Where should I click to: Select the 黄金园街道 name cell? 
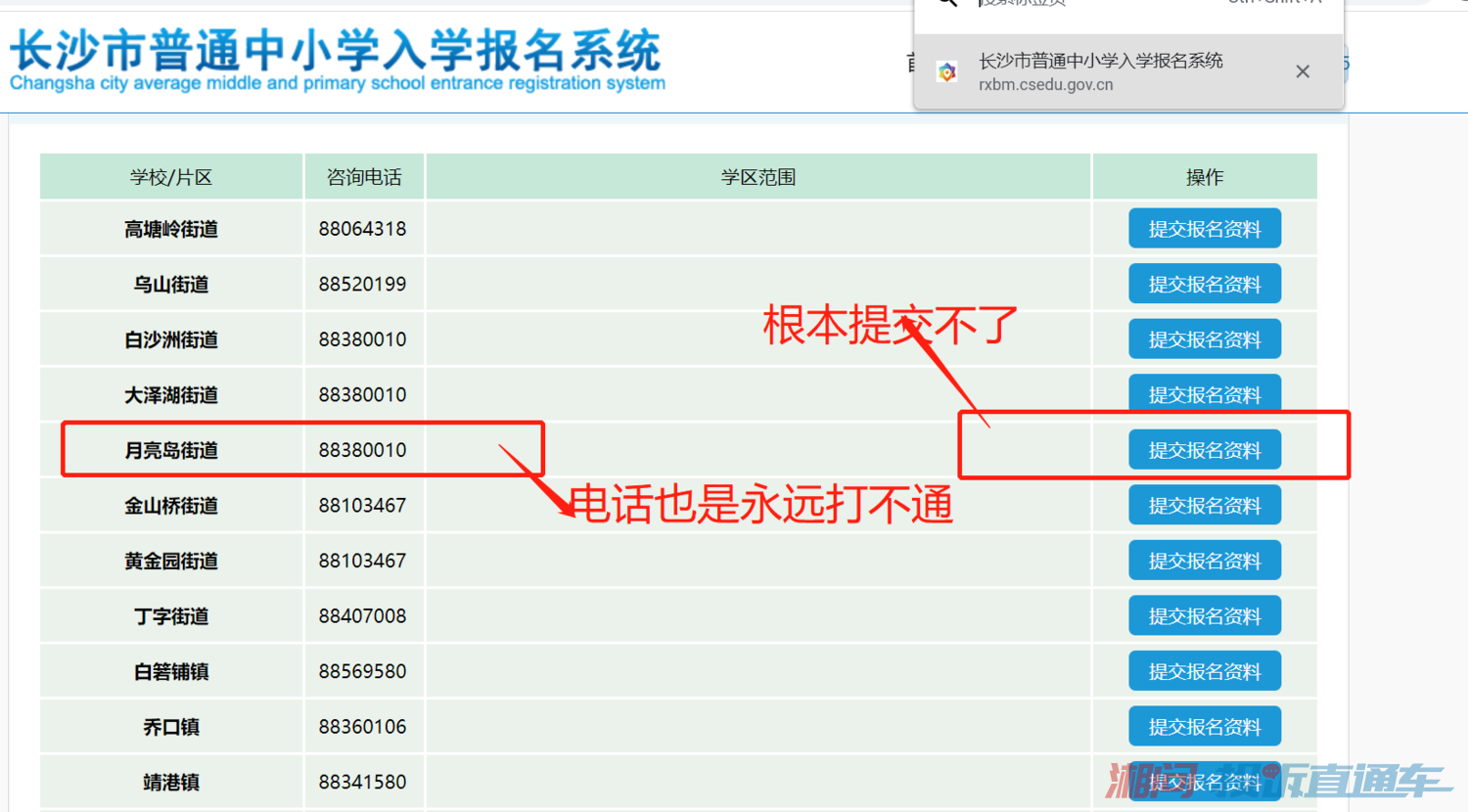point(171,561)
